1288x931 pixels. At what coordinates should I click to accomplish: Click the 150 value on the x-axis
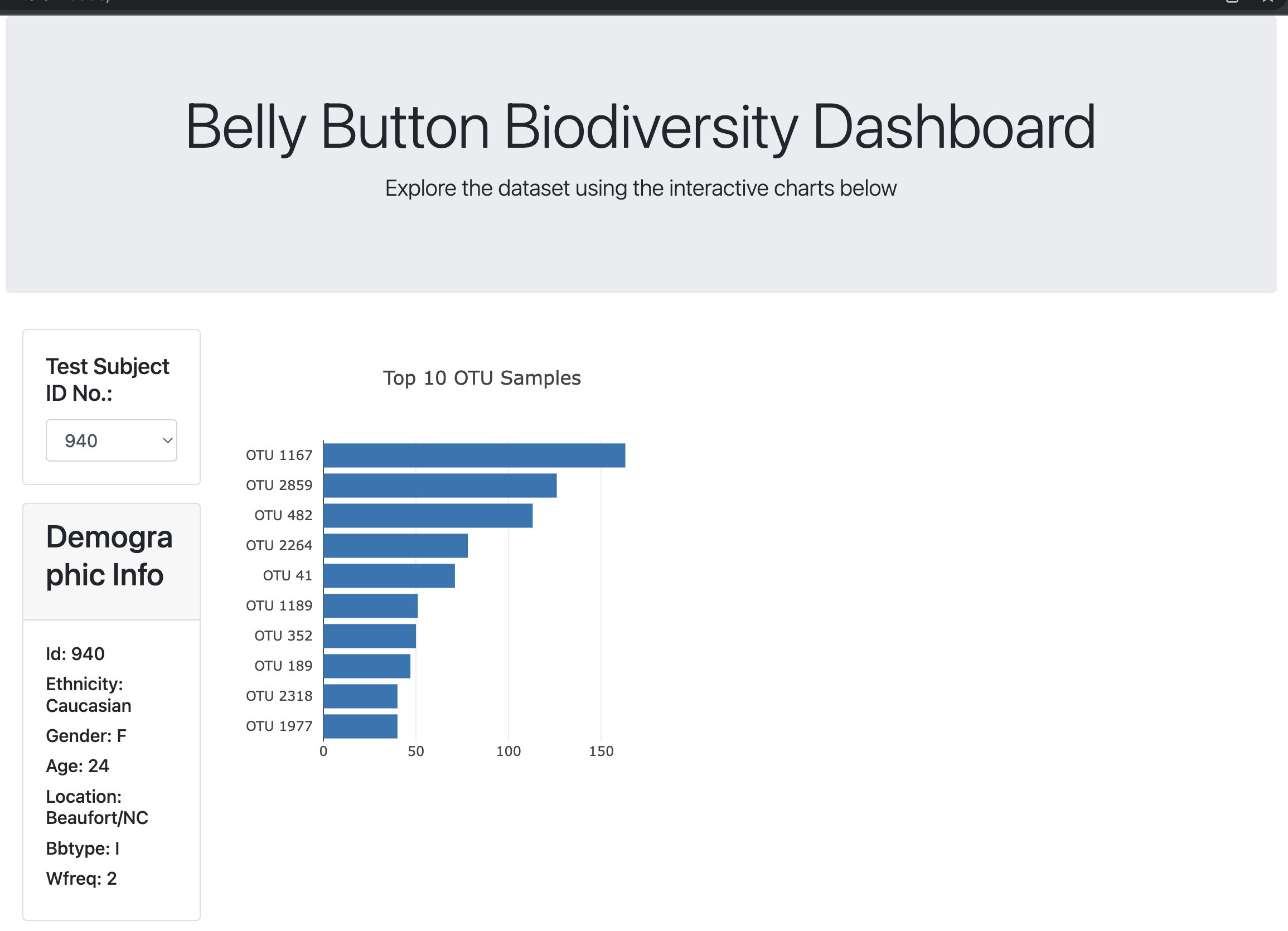tap(601, 750)
